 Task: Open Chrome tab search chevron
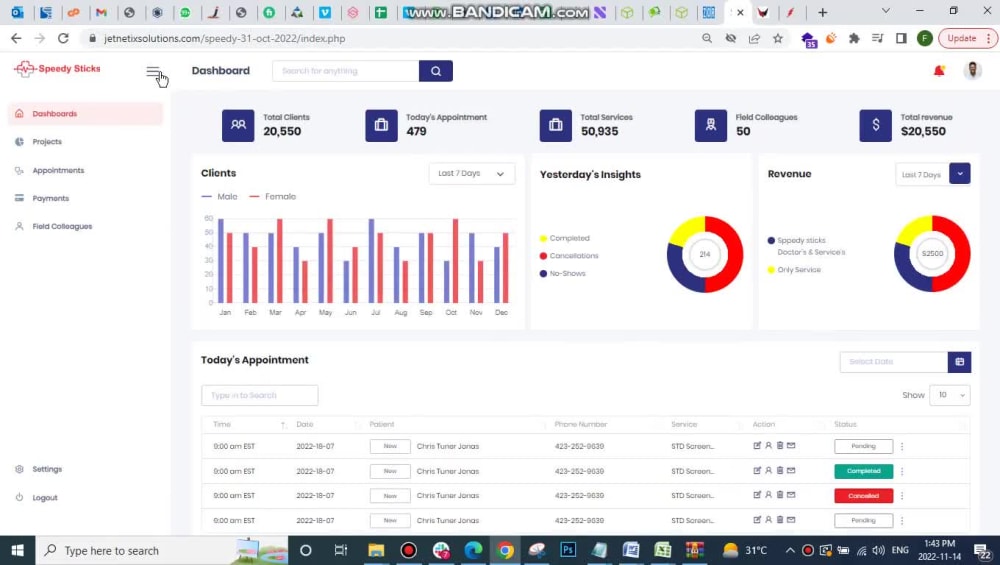coord(885,11)
